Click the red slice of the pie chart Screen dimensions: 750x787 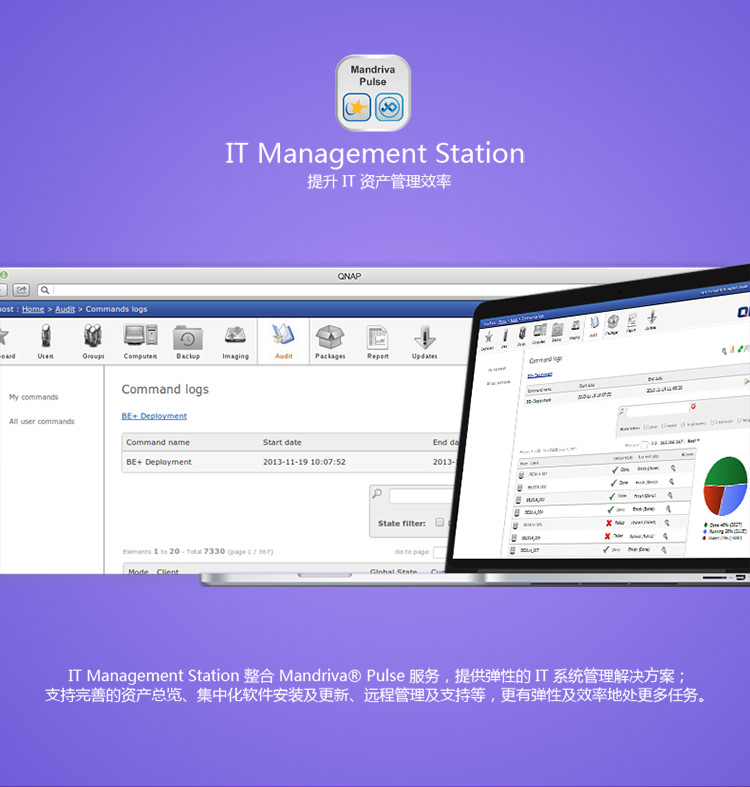pyautogui.click(x=713, y=498)
